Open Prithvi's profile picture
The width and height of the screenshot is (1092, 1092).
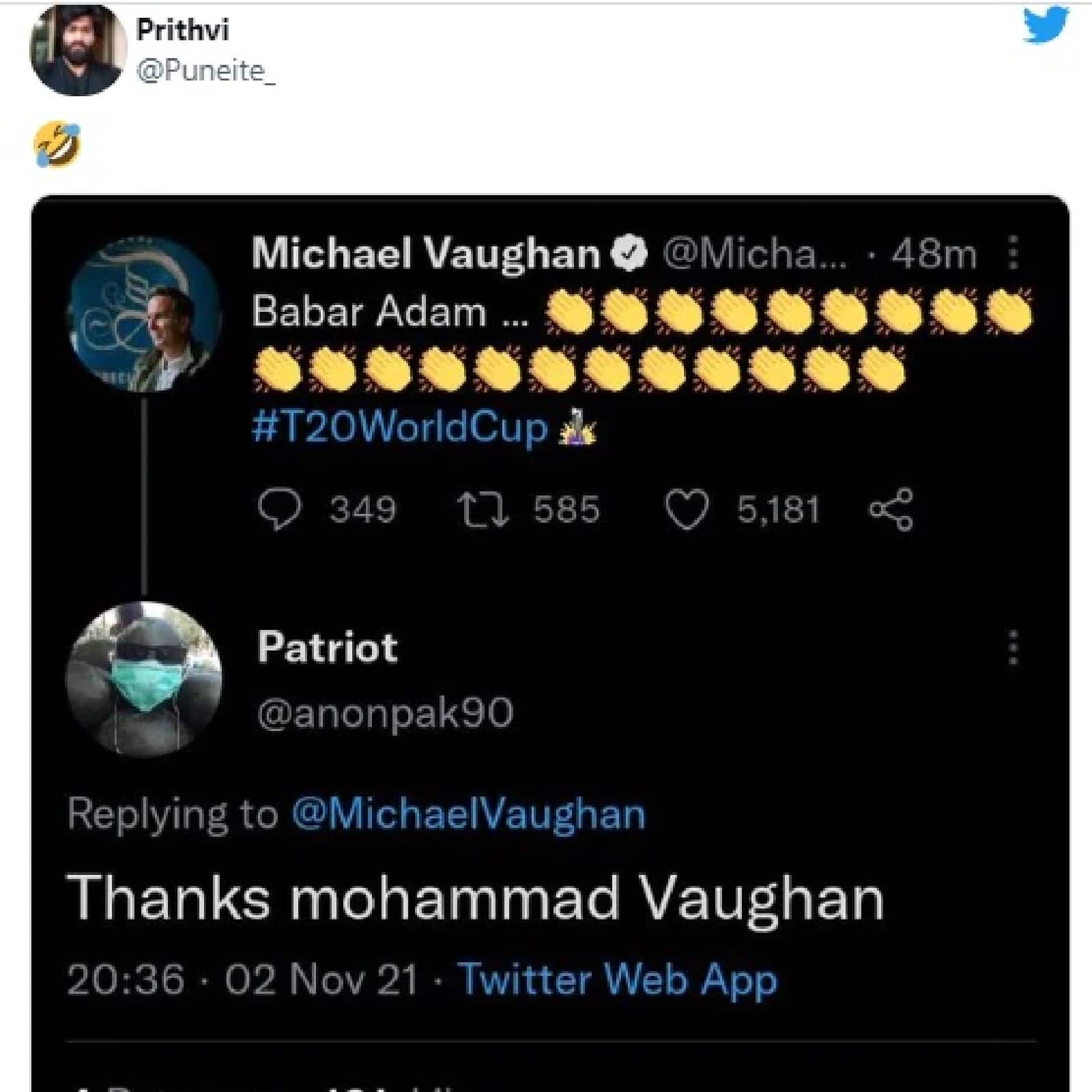[78, 51]
